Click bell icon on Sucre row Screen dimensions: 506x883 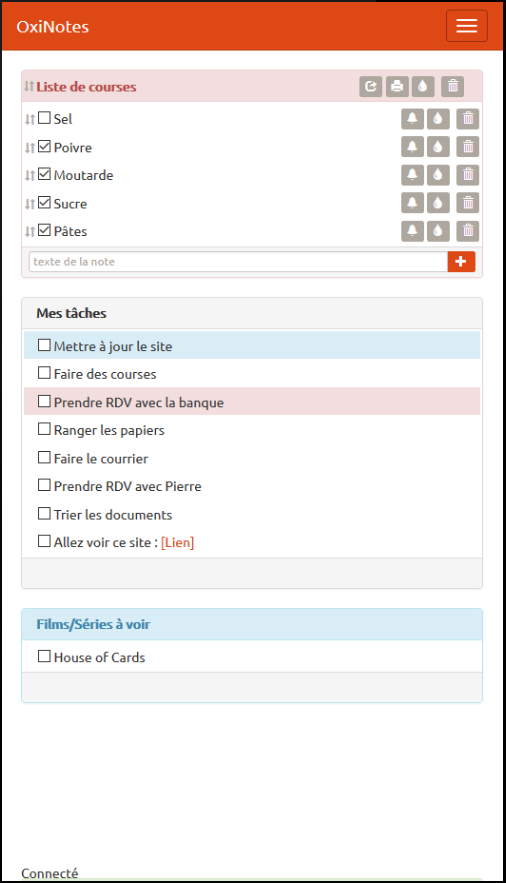pos(412,203)
